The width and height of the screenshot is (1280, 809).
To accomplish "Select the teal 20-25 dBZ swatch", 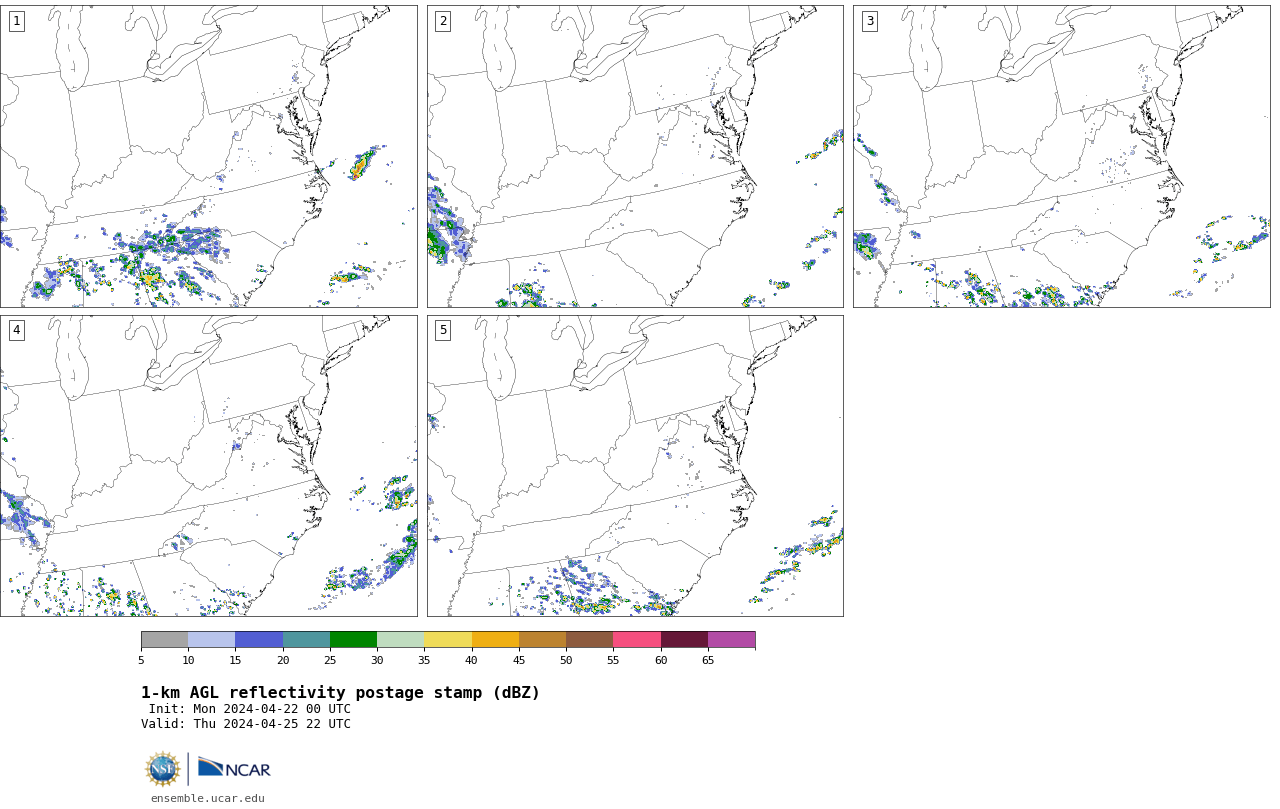I will (x=306, y=640).
